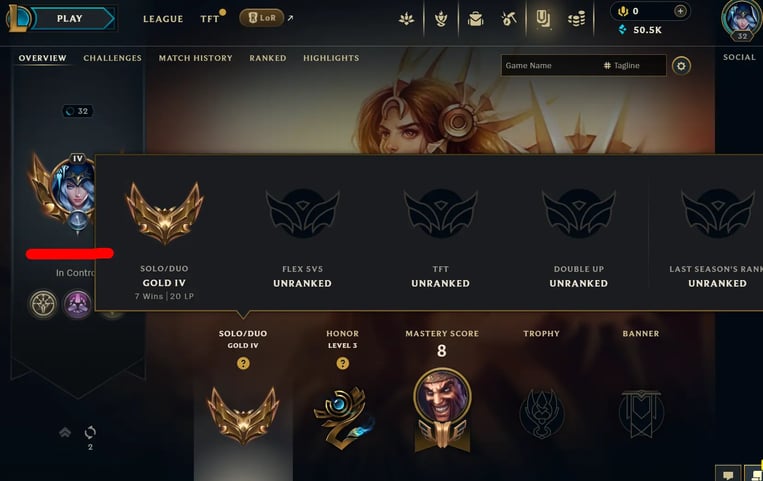Screen dimensions: 763x481
Task: Click the Solo/Duo rank question mark icon
Action: 243,363
